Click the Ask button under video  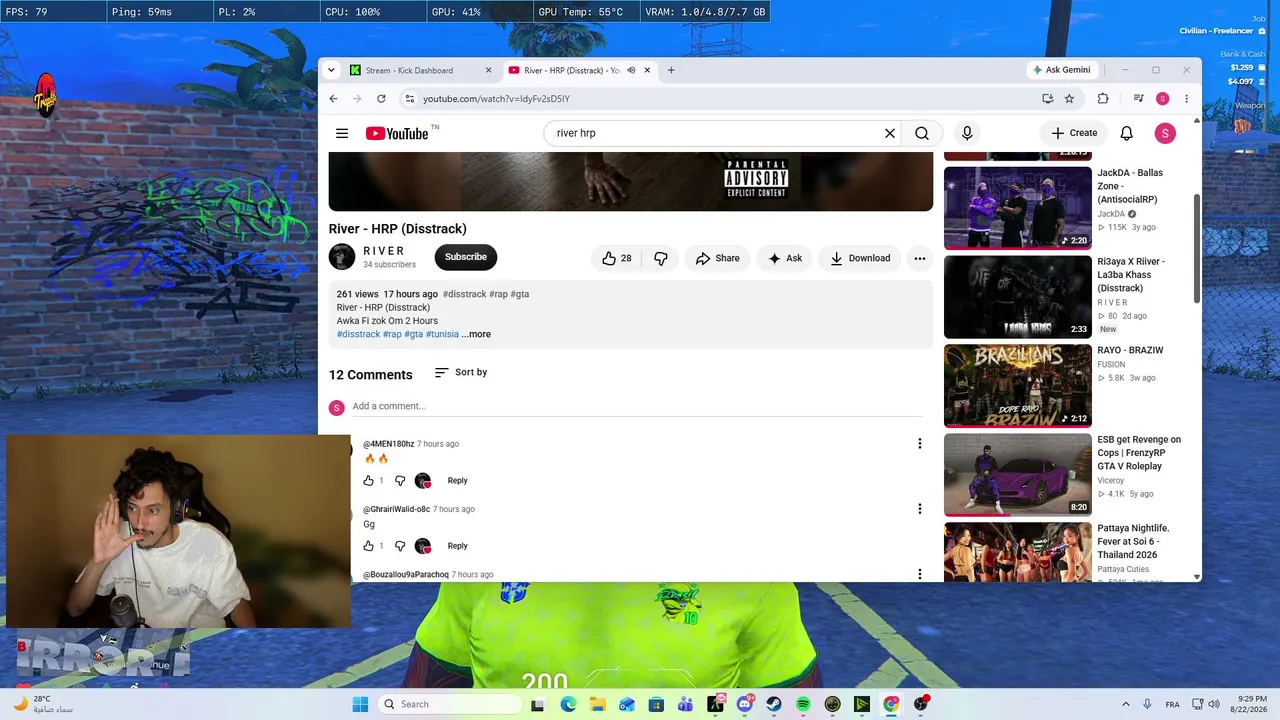click(785, 258)
